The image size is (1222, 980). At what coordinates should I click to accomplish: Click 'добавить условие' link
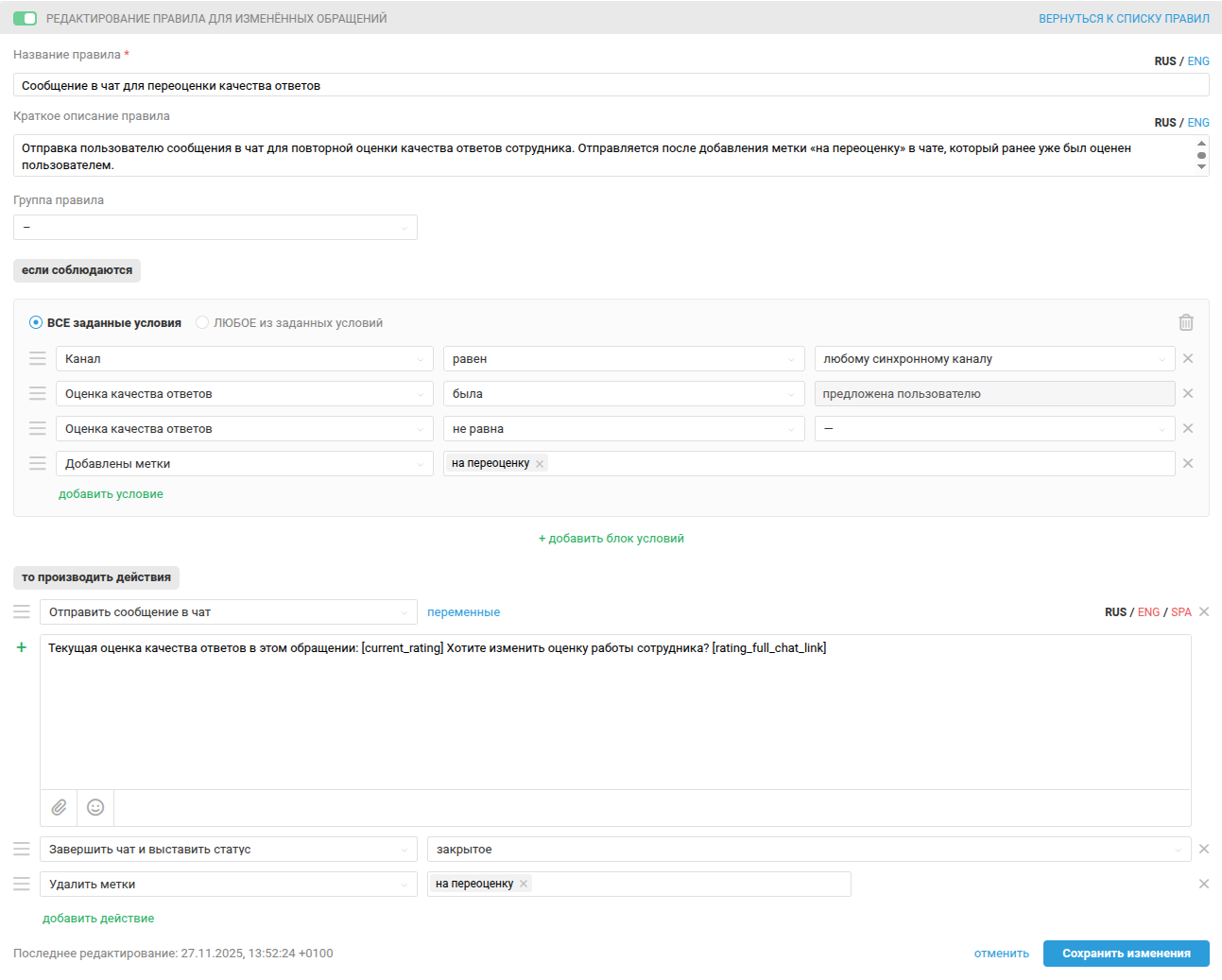[111, 493]
